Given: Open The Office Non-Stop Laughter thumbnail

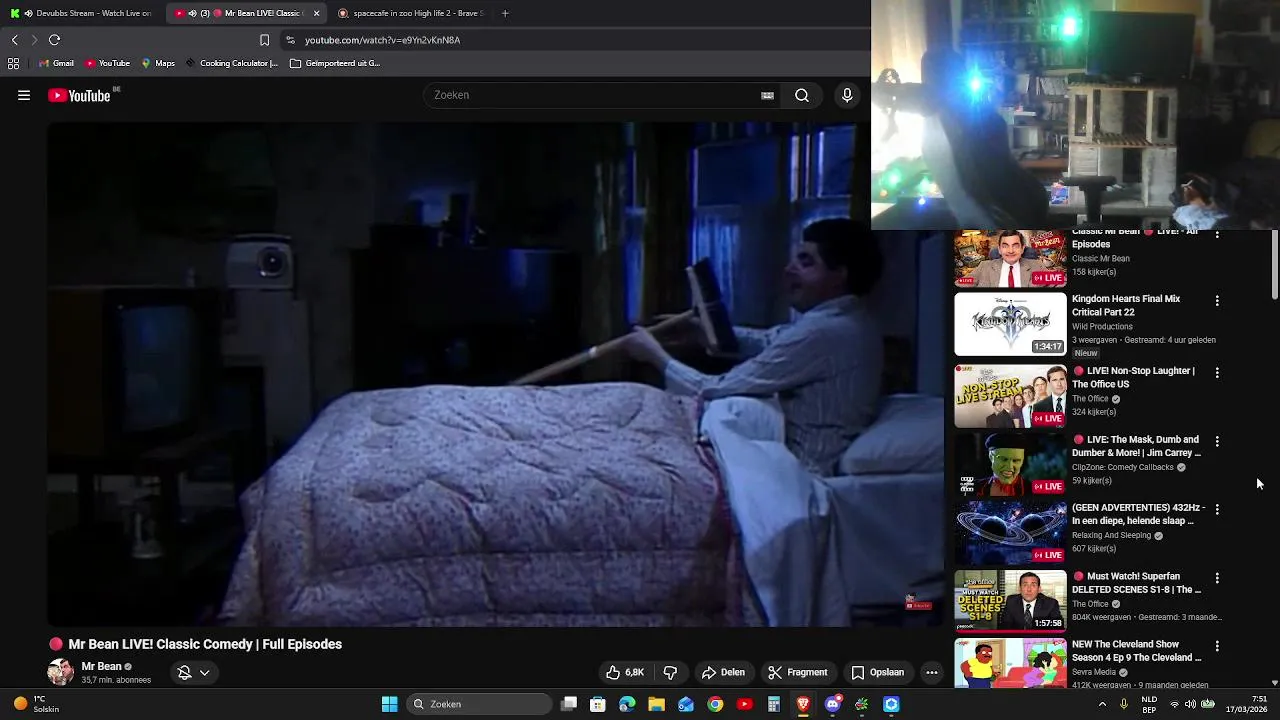Looking at the screenshot, I should [1010, 396].
